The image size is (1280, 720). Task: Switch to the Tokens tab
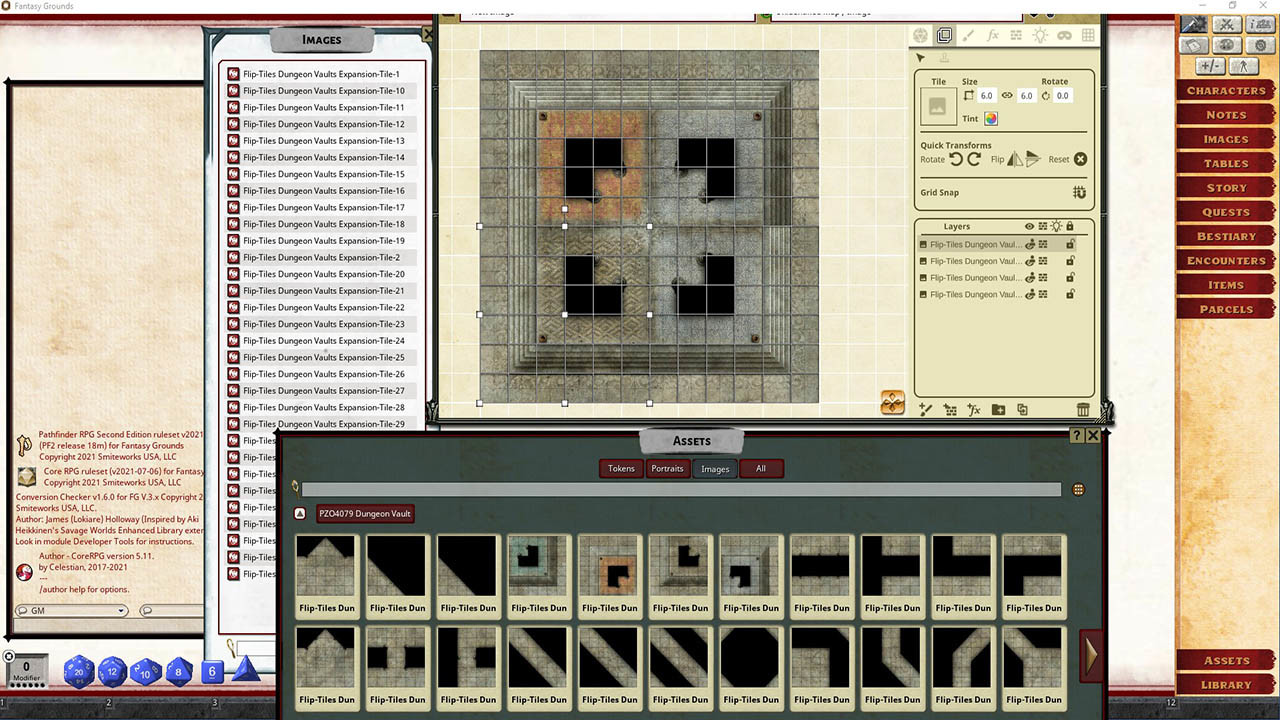620,468
